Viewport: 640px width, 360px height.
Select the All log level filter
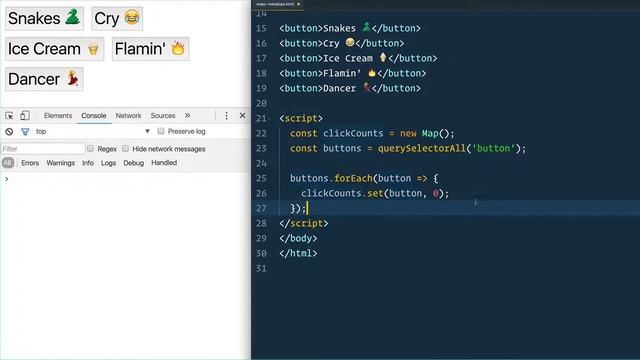pyautogui.click(x=8, y=163)
